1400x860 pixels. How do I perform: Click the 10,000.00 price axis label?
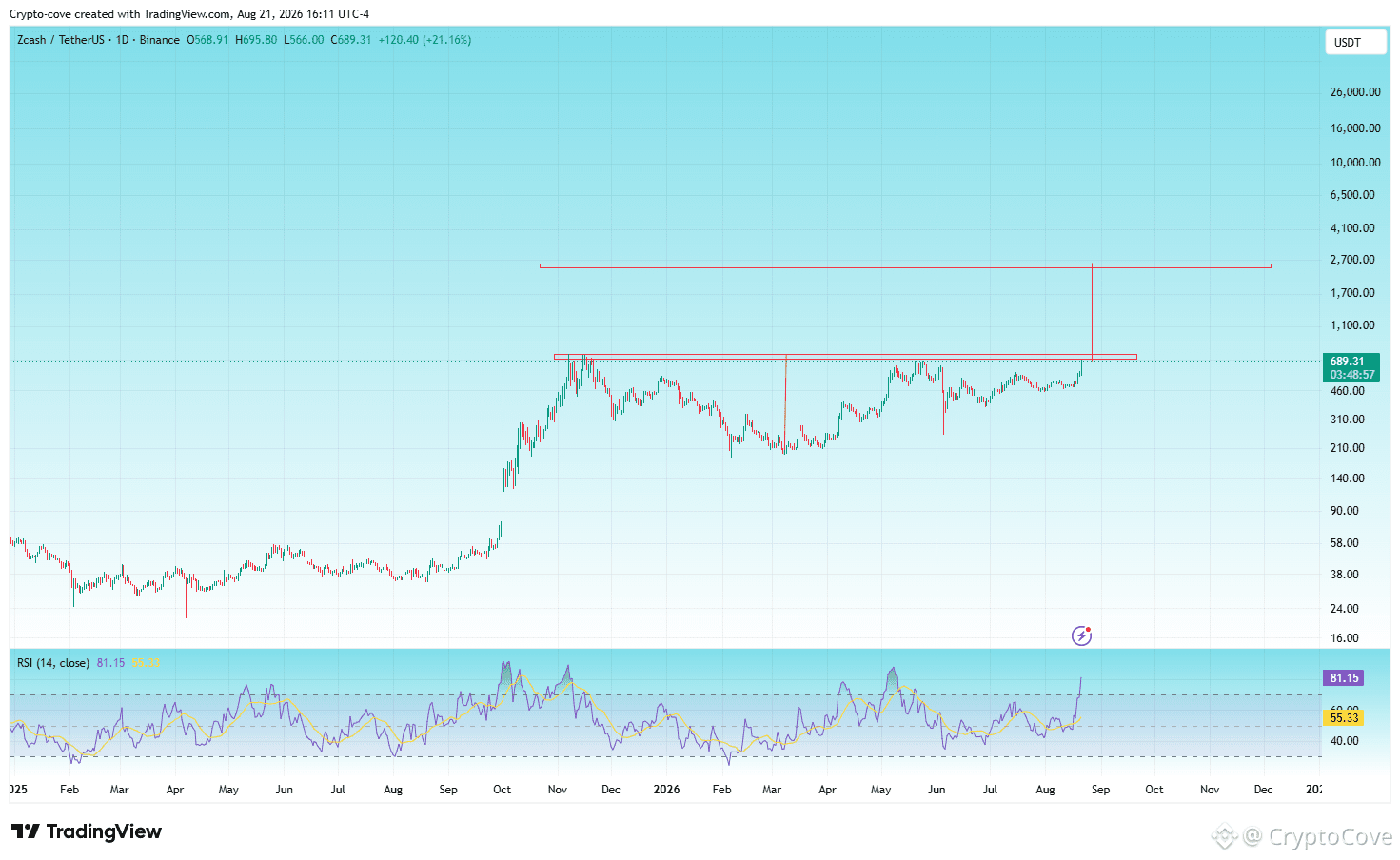[1355, 163]
